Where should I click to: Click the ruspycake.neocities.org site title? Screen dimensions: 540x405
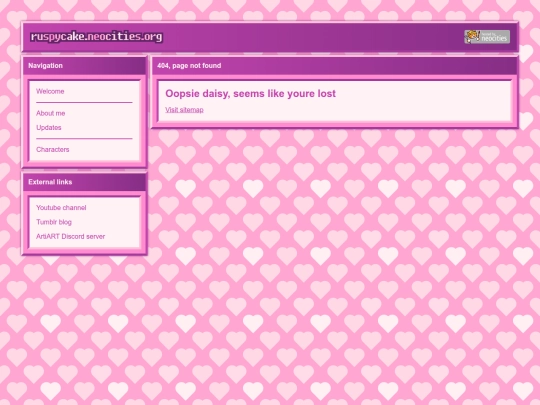point(96,37)
